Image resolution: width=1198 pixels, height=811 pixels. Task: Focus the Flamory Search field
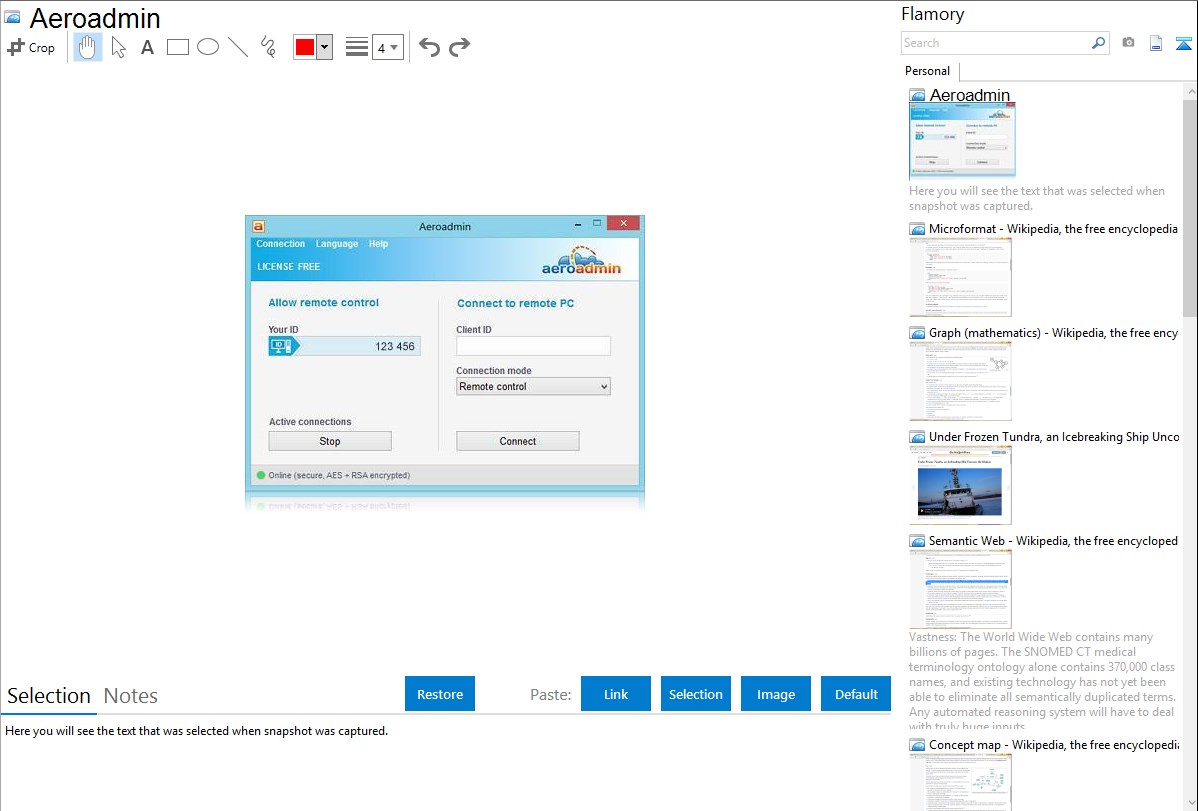click(x=996, y=43)
